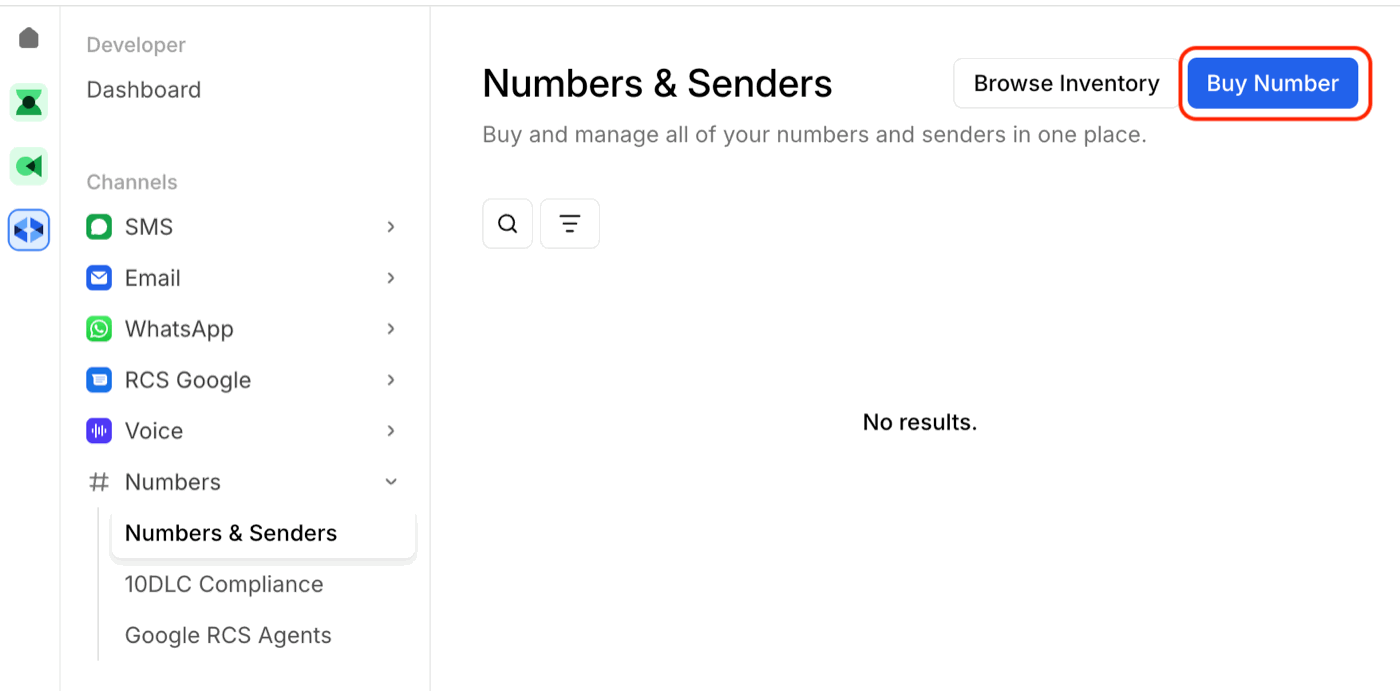Open Google RCS Agents page
The width and height of the screenshot is (1400, 691).
click(228, 635)
